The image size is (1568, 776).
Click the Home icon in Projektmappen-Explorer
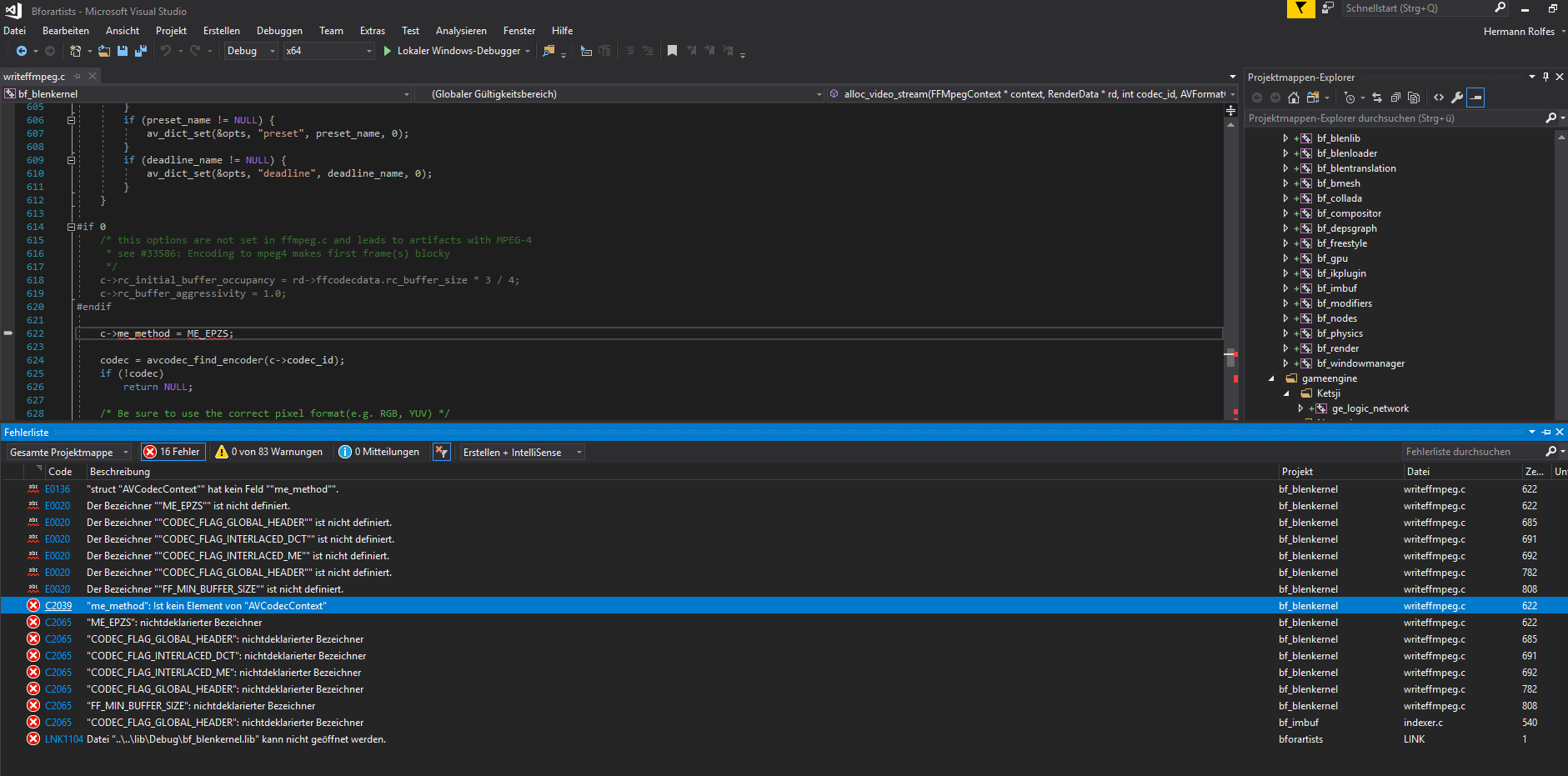(1294, 98)
